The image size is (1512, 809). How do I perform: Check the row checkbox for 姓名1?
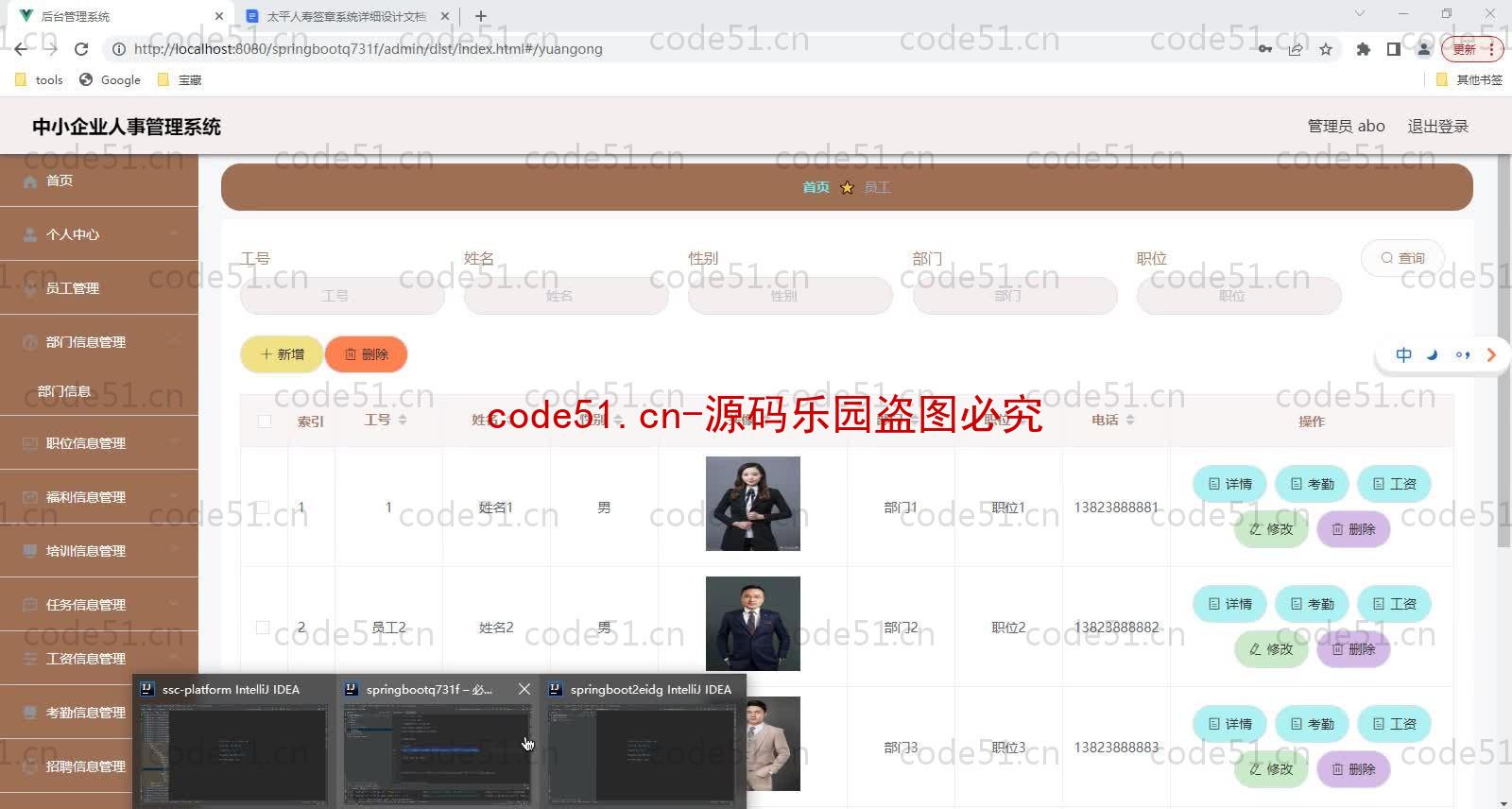[264, 508]
